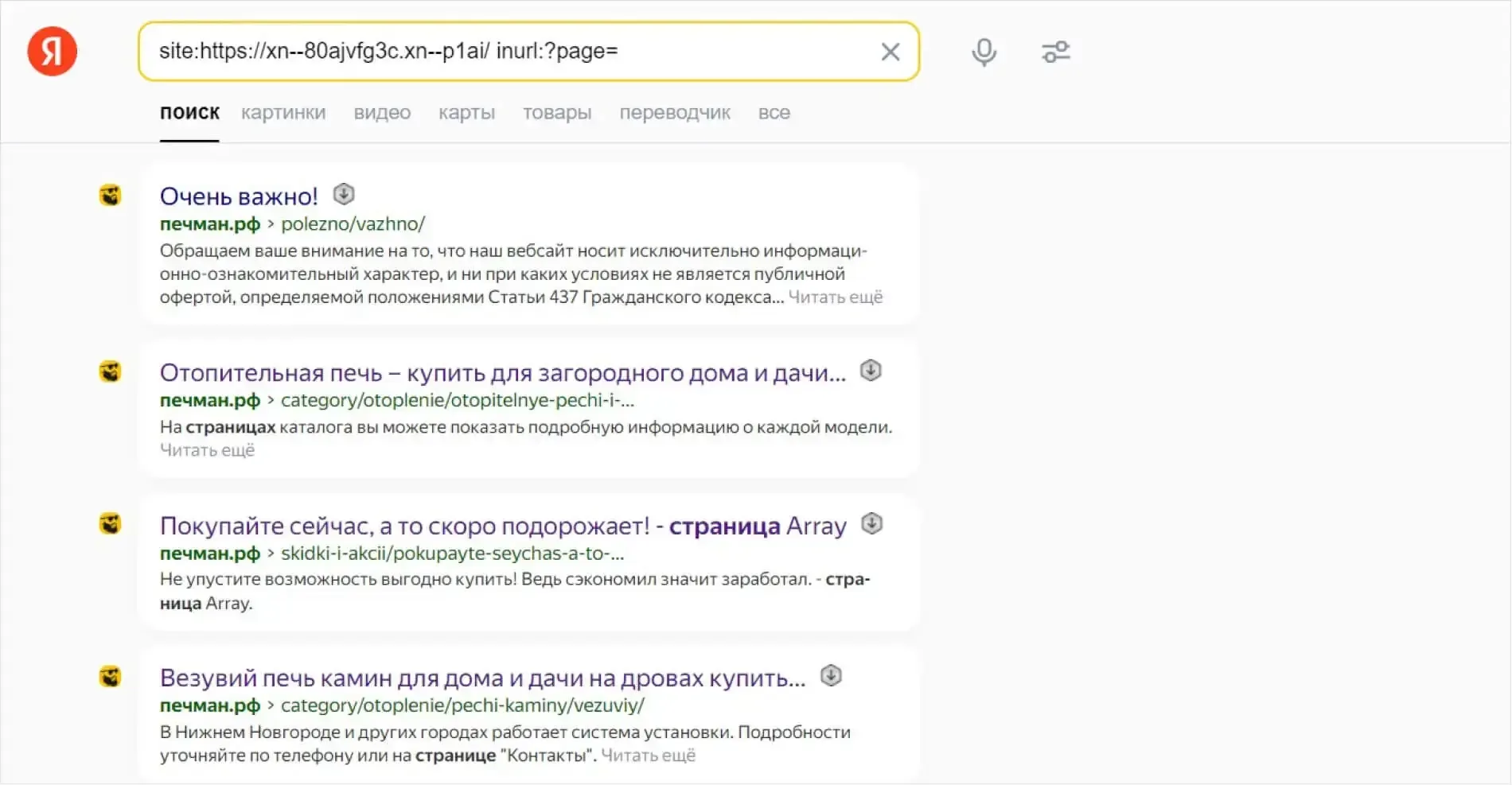Expand 'Читать ещё' on the Везувий result
1512x785 pixels.
650,755
